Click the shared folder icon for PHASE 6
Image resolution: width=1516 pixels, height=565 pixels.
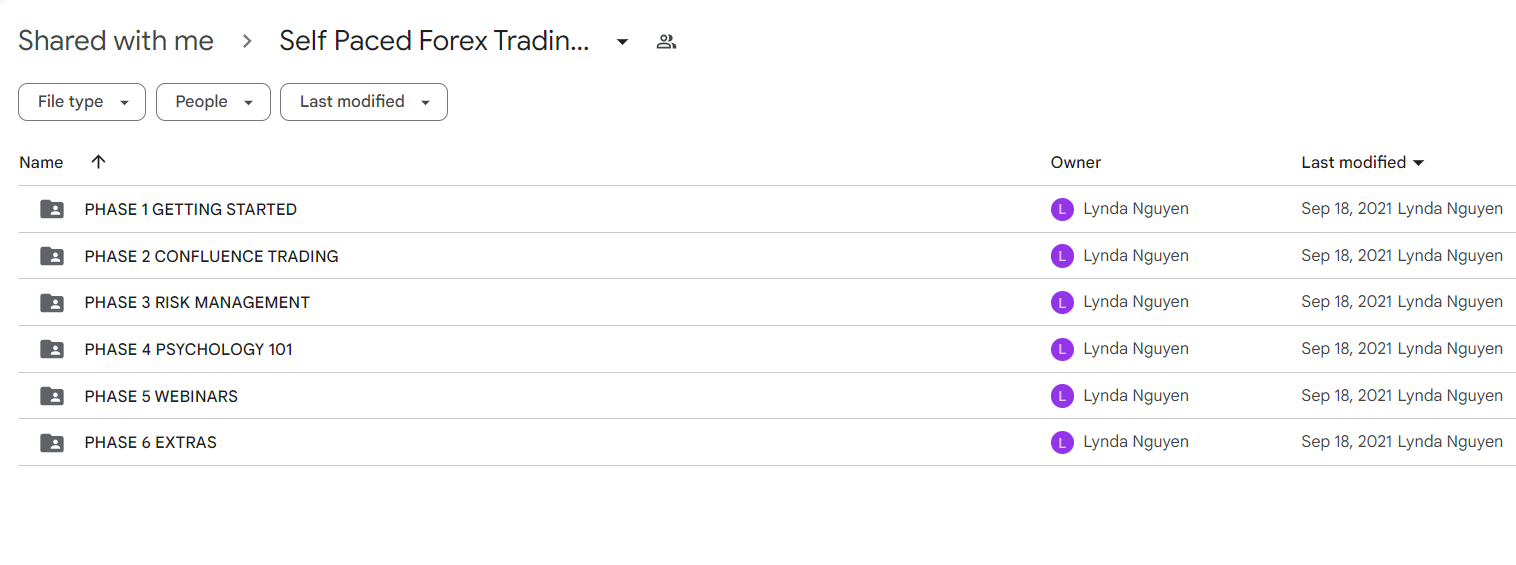click(52, 442)
